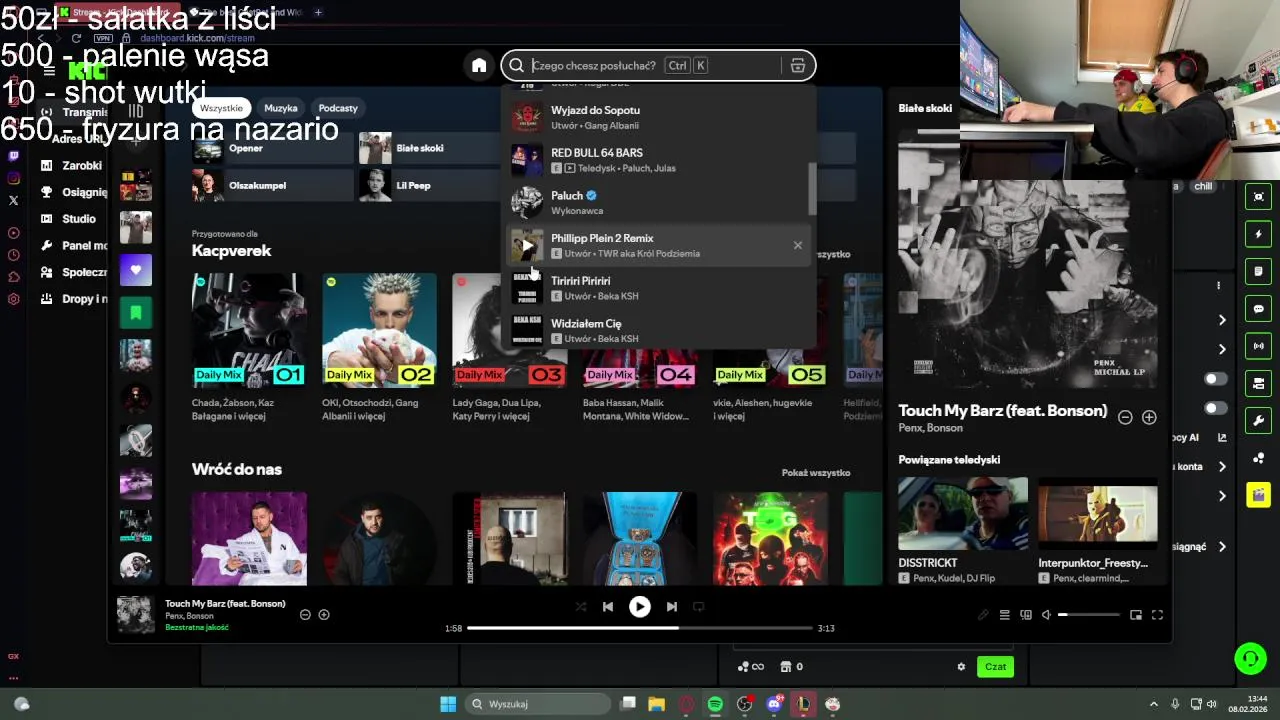Screen dimensions: 1280x720
Task: Open the Windows Start menu
Action: tap(448, 704)
